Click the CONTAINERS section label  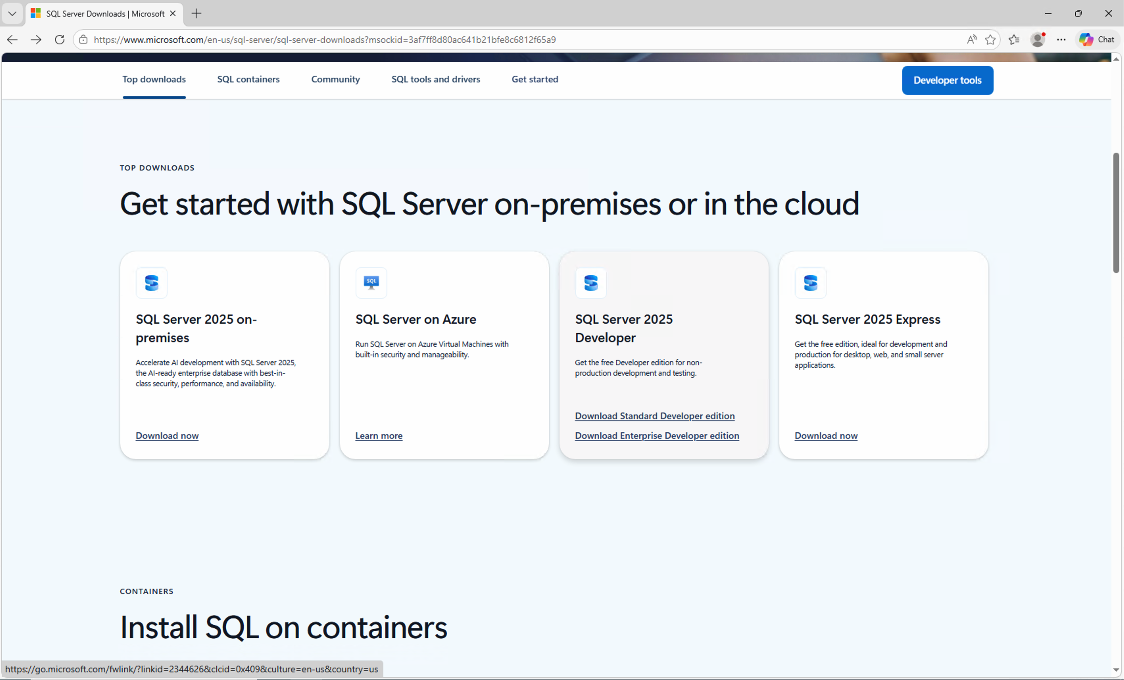pos(146,591)
